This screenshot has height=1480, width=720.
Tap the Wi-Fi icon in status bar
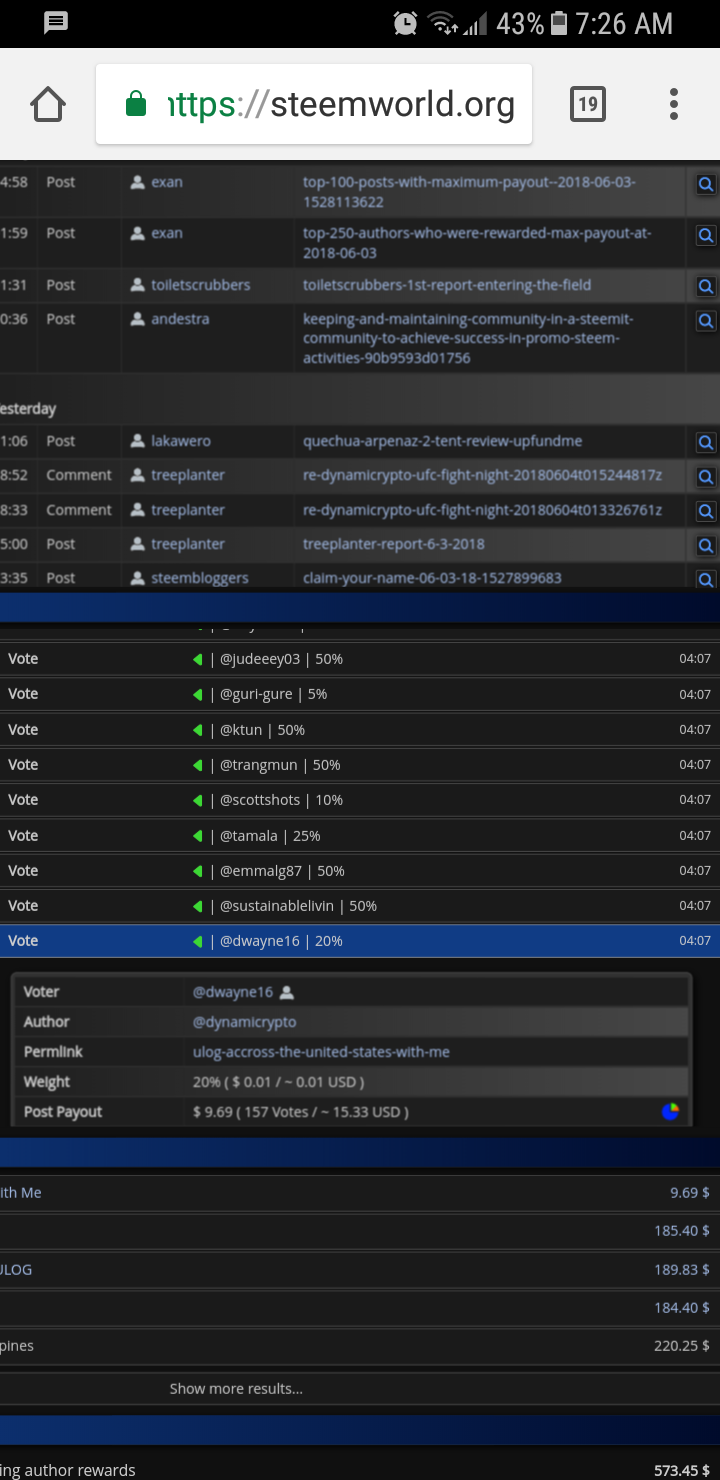coord(441,23)
